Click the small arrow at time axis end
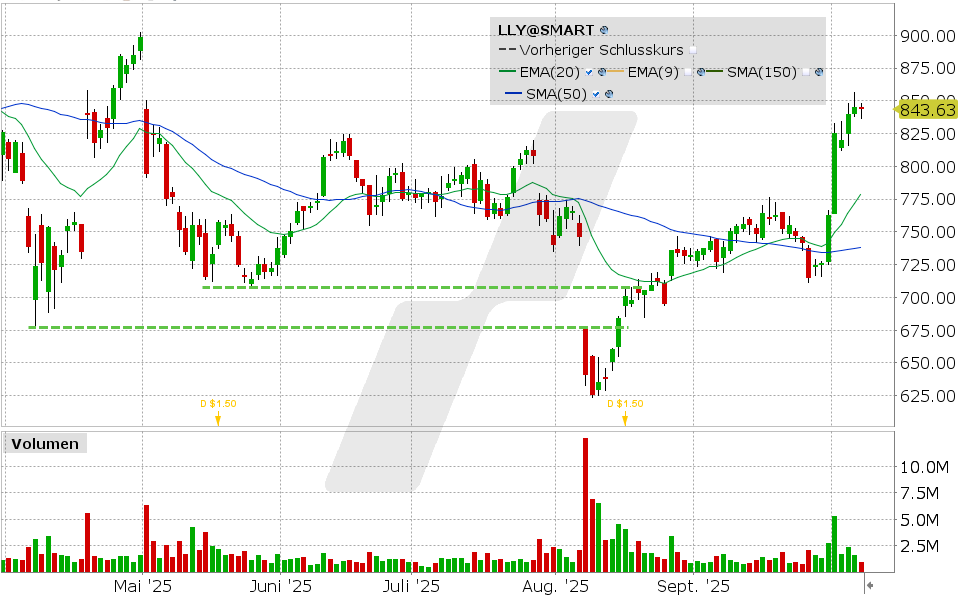 click(869, 584)
